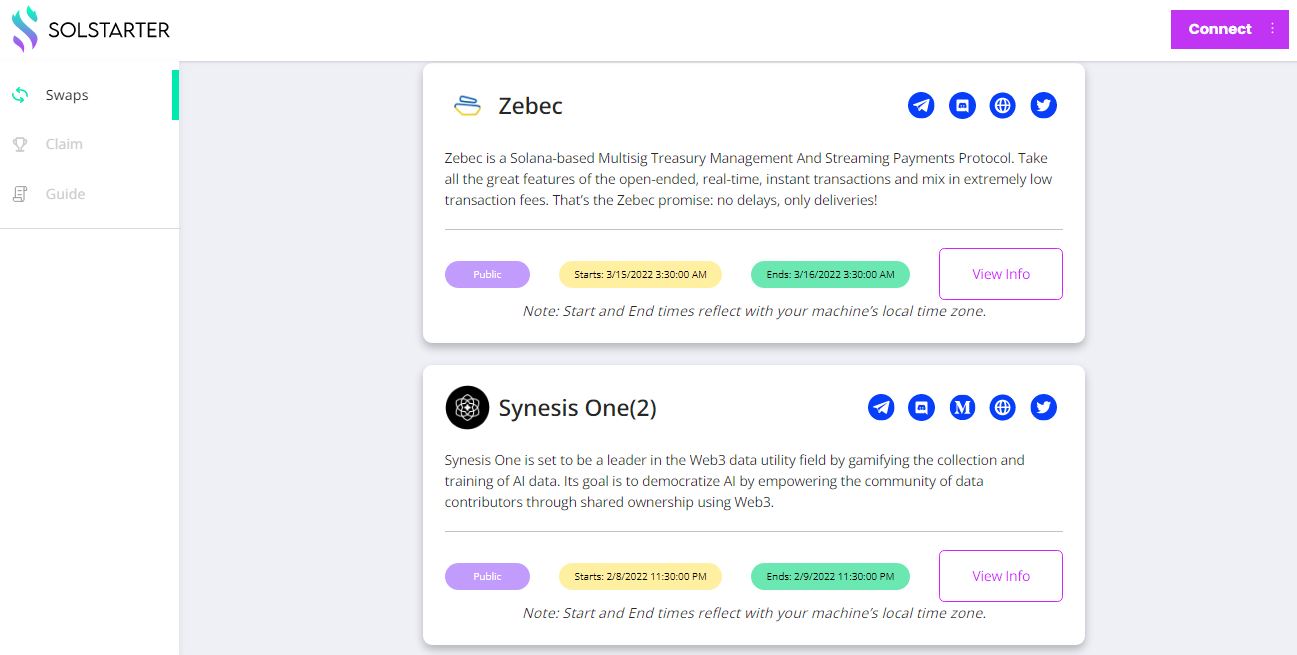View Info for the Zebec pool
The image size is (1297, 655).
(1001, 274)
